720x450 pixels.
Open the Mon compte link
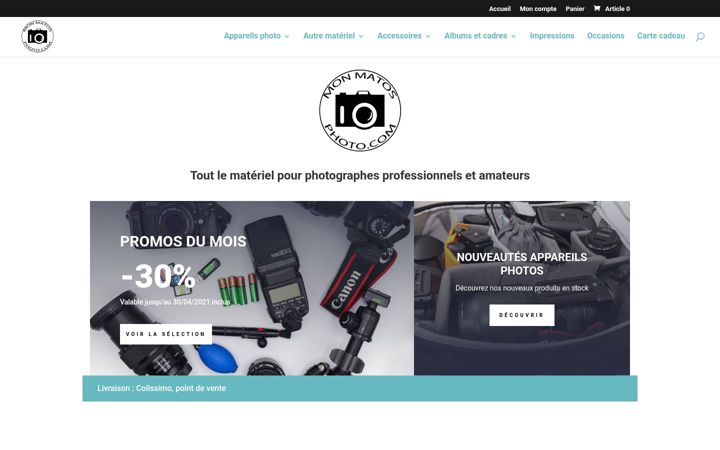[538, 9]
